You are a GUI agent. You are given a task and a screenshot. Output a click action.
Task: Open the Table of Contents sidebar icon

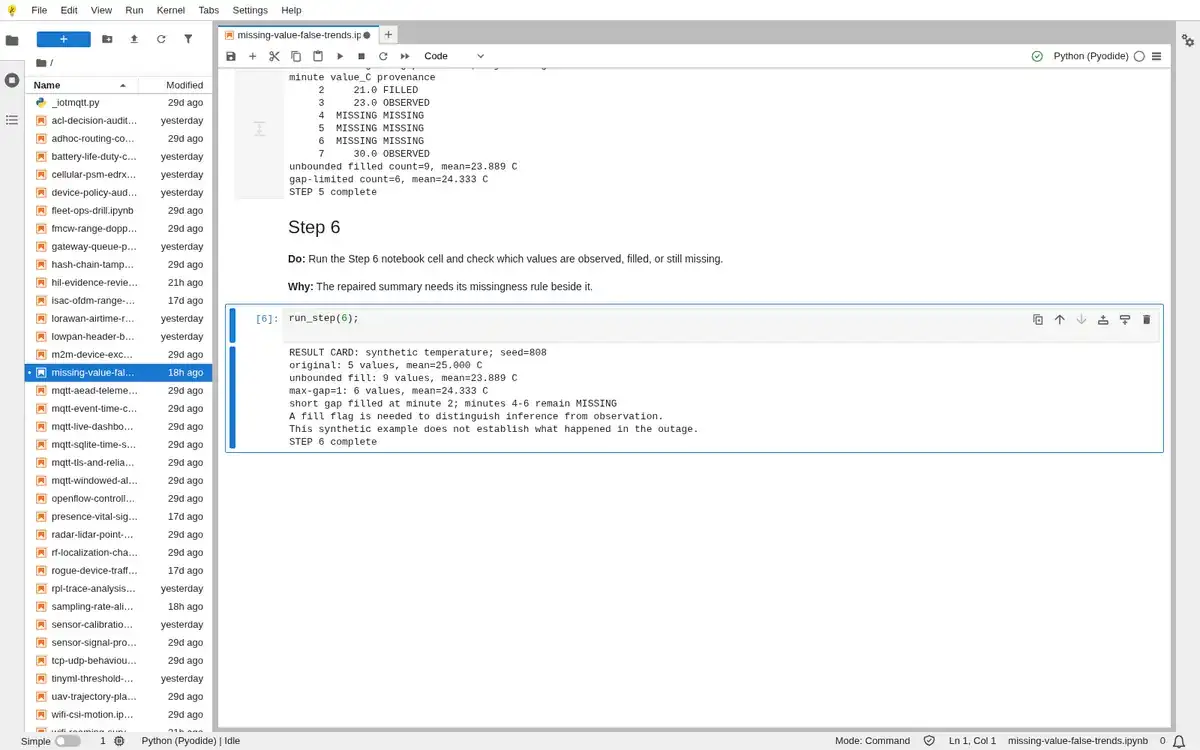click(12, 120)
